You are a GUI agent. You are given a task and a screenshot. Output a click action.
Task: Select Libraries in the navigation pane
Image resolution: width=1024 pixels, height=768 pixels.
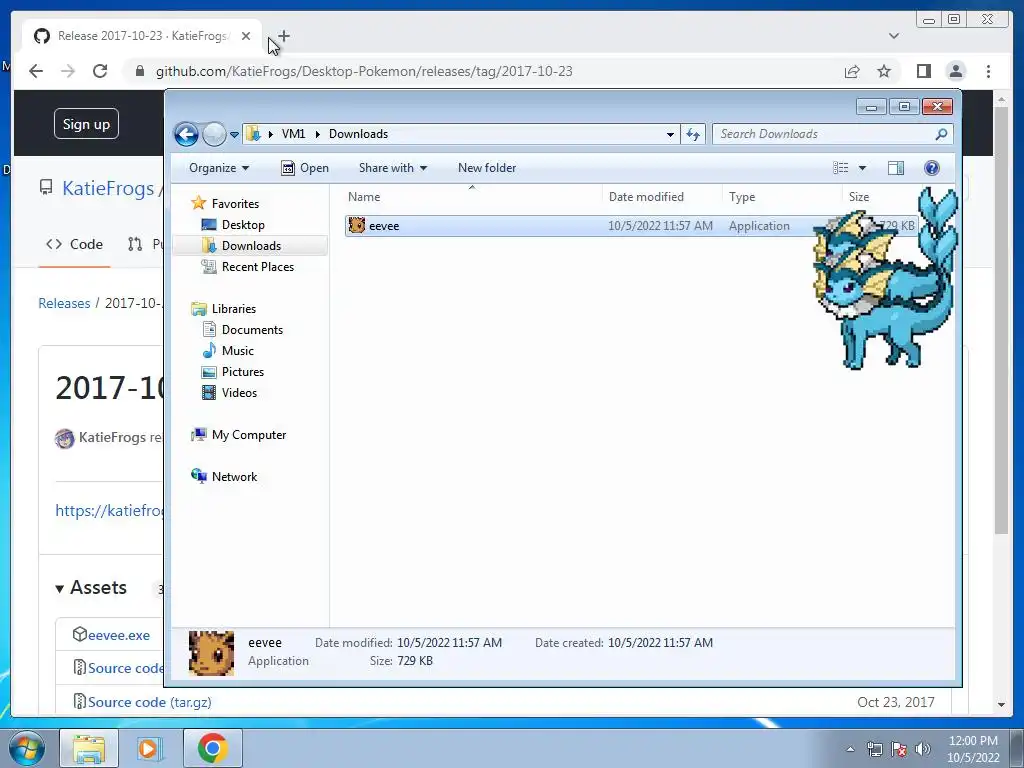click(233, 309)
